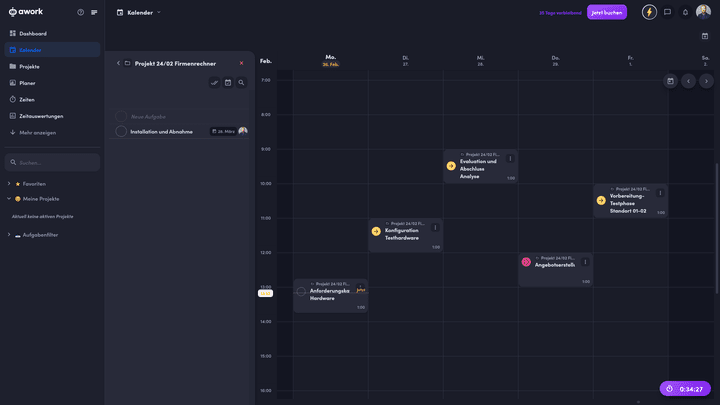The width and height of the screenshot is (720, 405).
Task: Click the awork logo
Action: [26, 12]
